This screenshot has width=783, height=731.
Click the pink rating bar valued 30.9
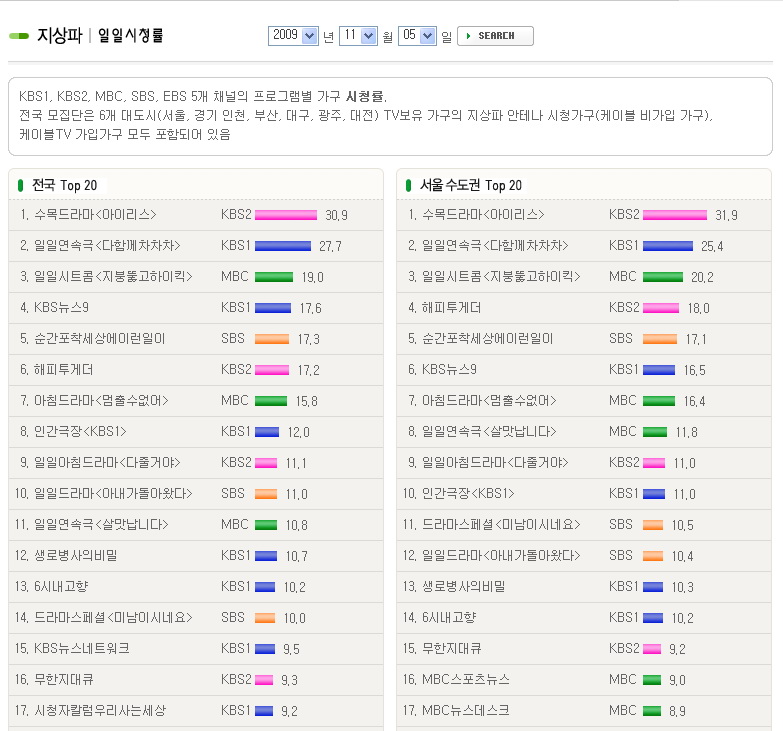[286, 215]
